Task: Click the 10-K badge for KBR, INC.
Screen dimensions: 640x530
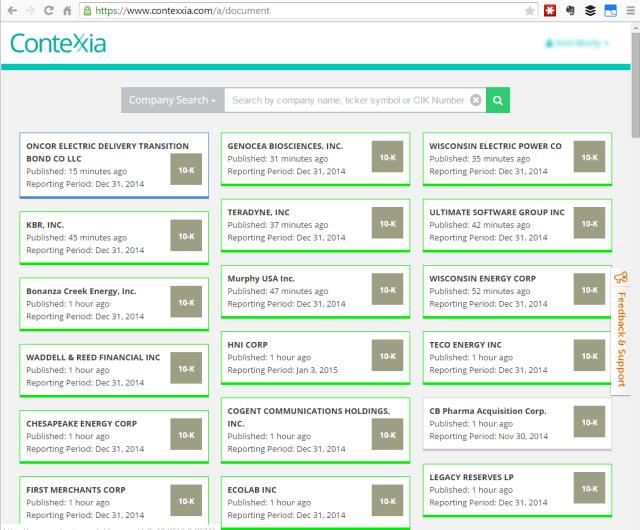Action: coord(186,237)
